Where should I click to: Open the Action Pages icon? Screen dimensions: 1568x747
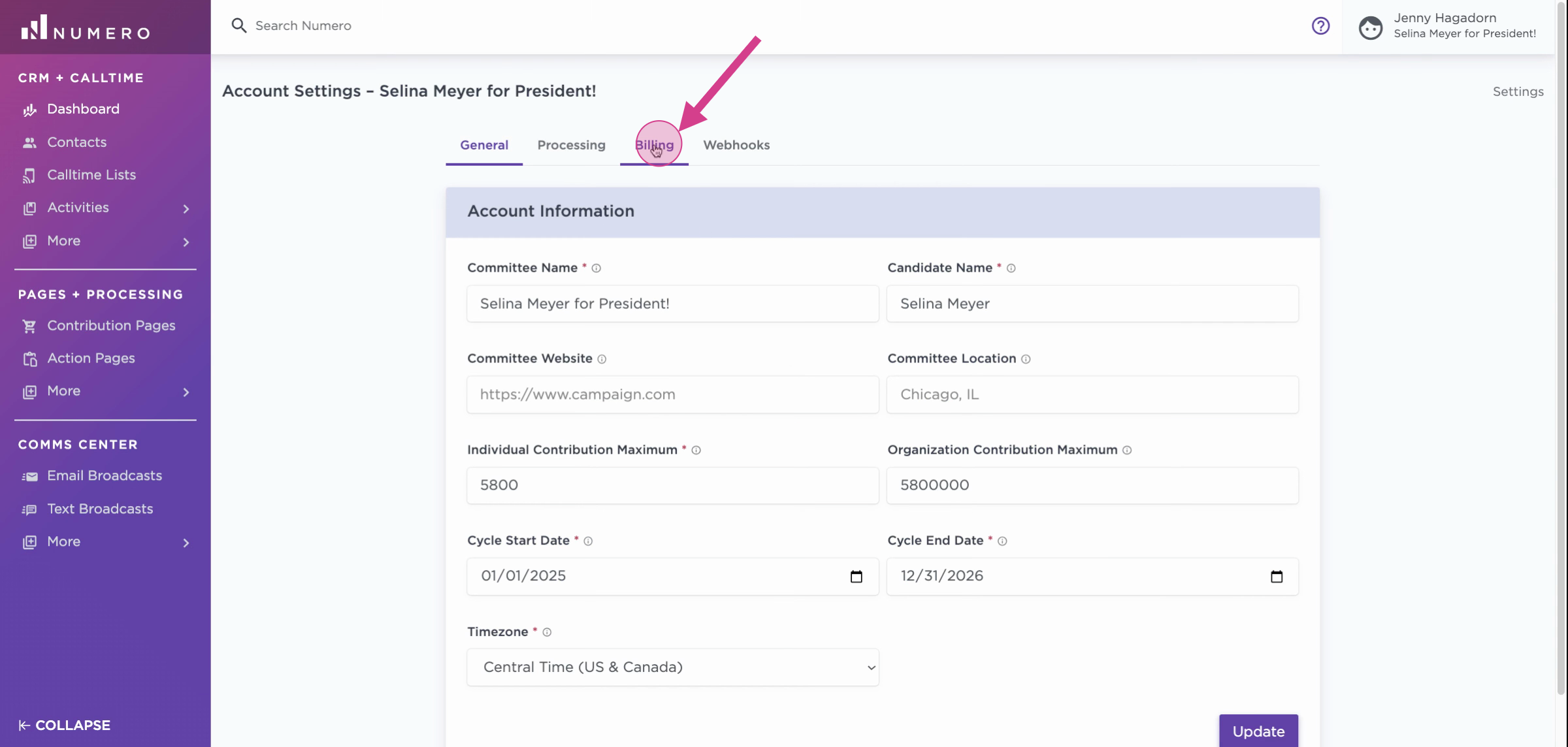pyautogui.click(x=29, y=358)
